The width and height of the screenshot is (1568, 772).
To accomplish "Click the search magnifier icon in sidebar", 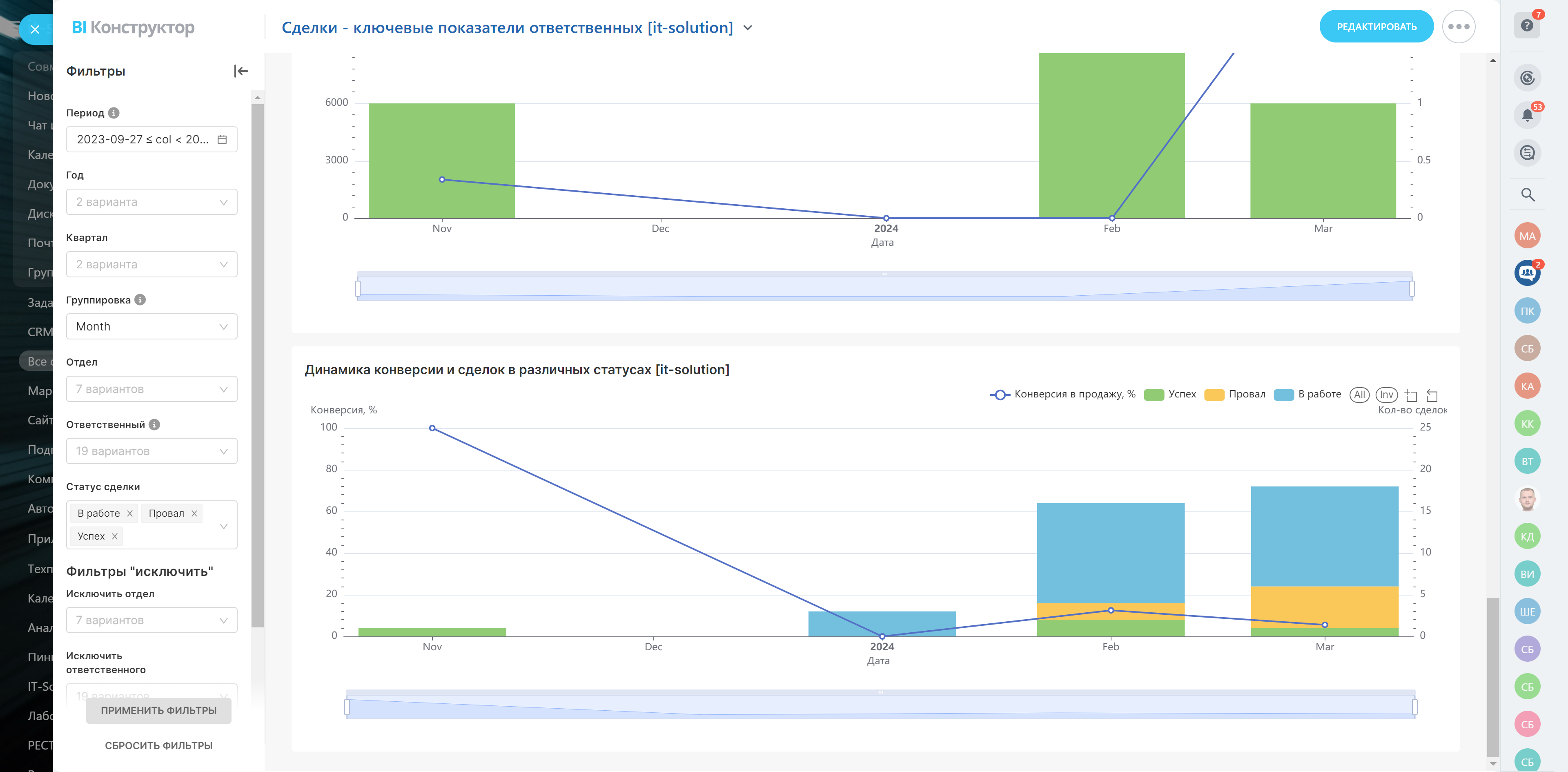I will [1527, 195].
